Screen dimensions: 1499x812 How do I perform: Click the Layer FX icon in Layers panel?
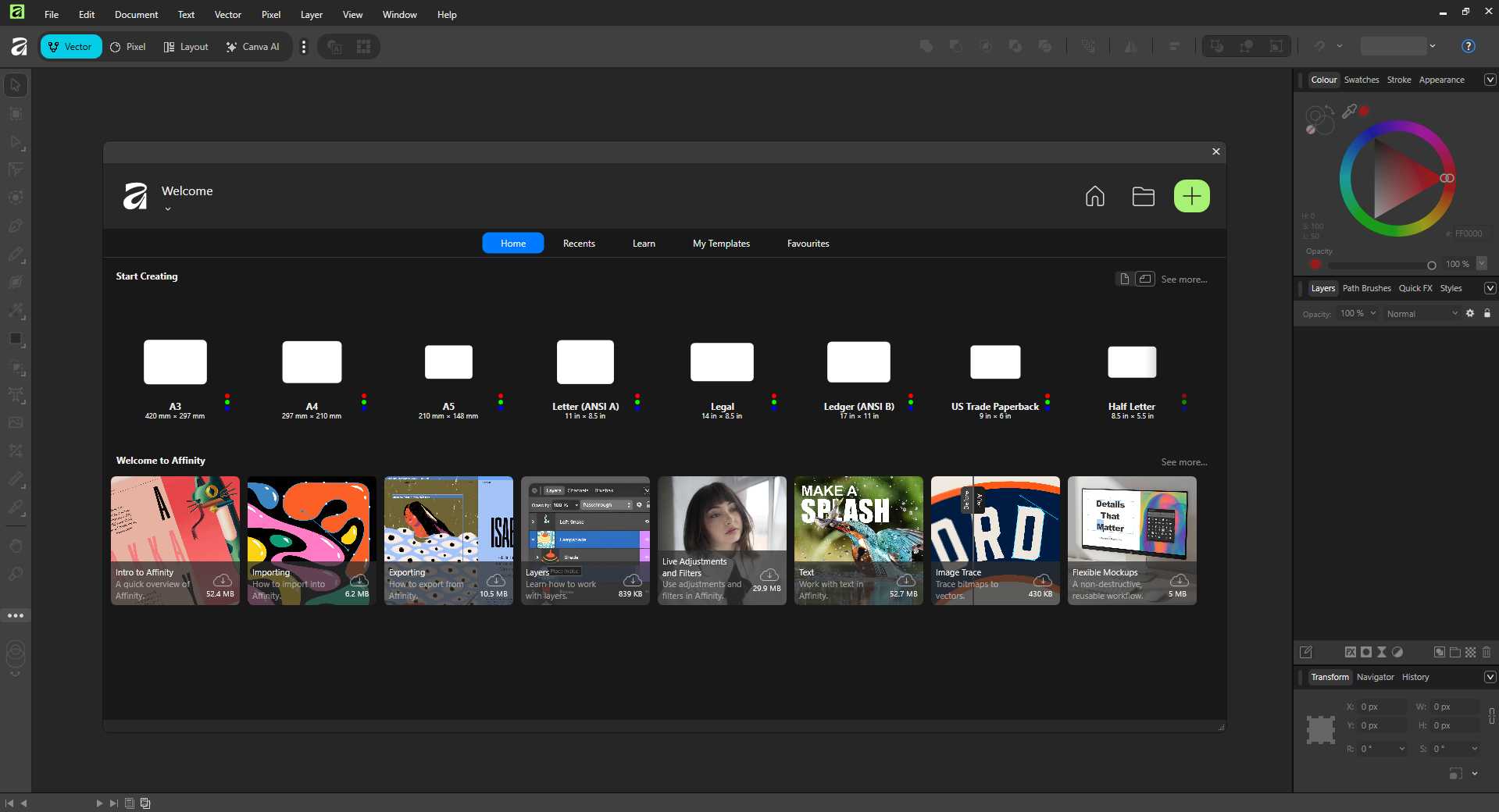(x=1351, y=652)
